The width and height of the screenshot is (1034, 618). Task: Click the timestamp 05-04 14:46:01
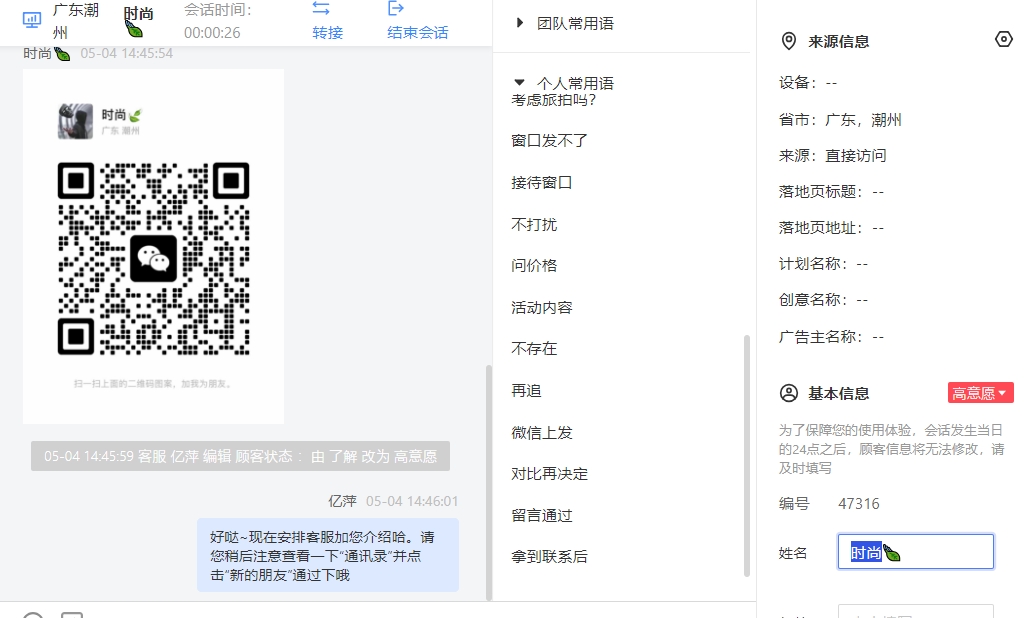tap(412, 501)
